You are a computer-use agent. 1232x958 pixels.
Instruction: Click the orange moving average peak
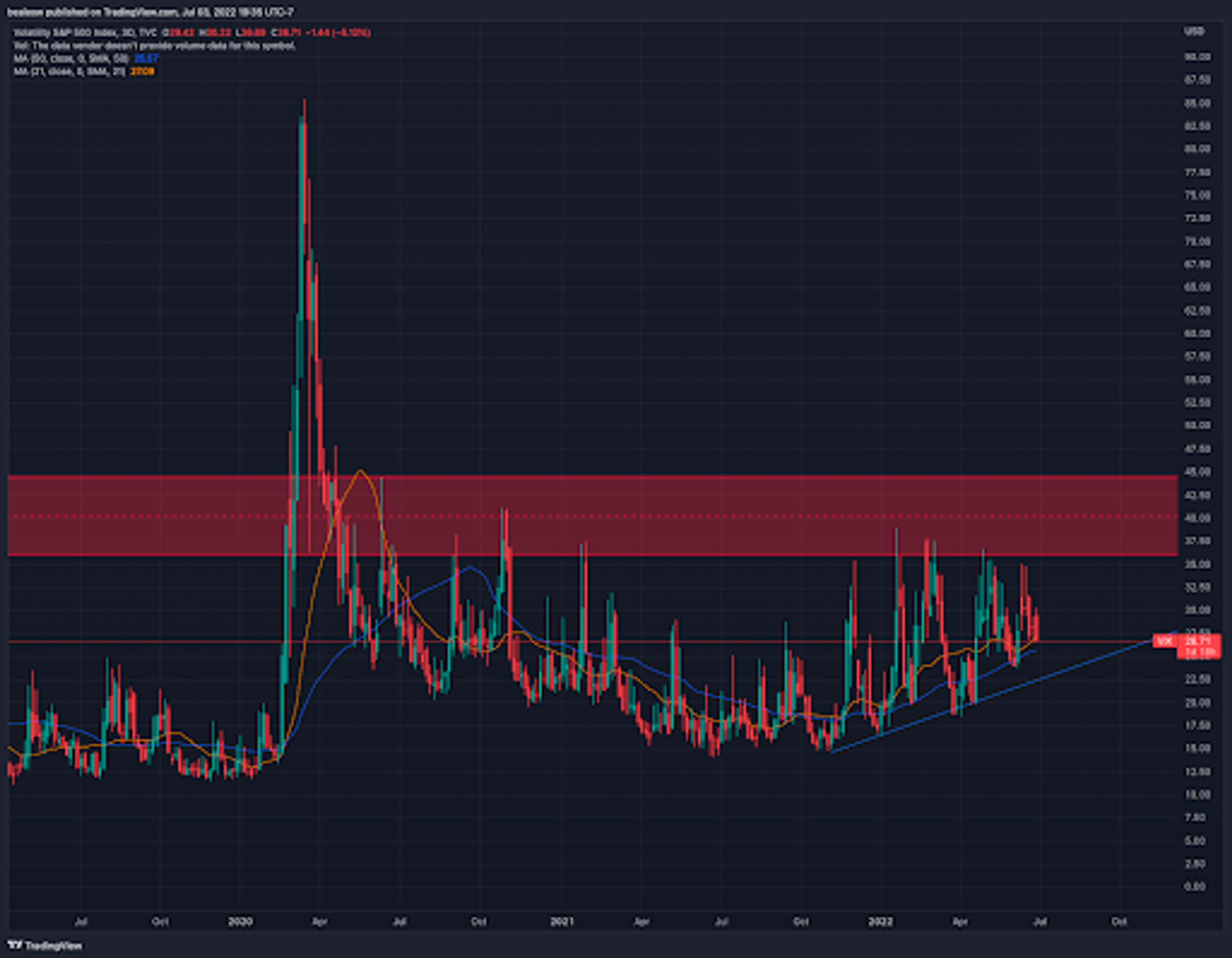(361, 470)
